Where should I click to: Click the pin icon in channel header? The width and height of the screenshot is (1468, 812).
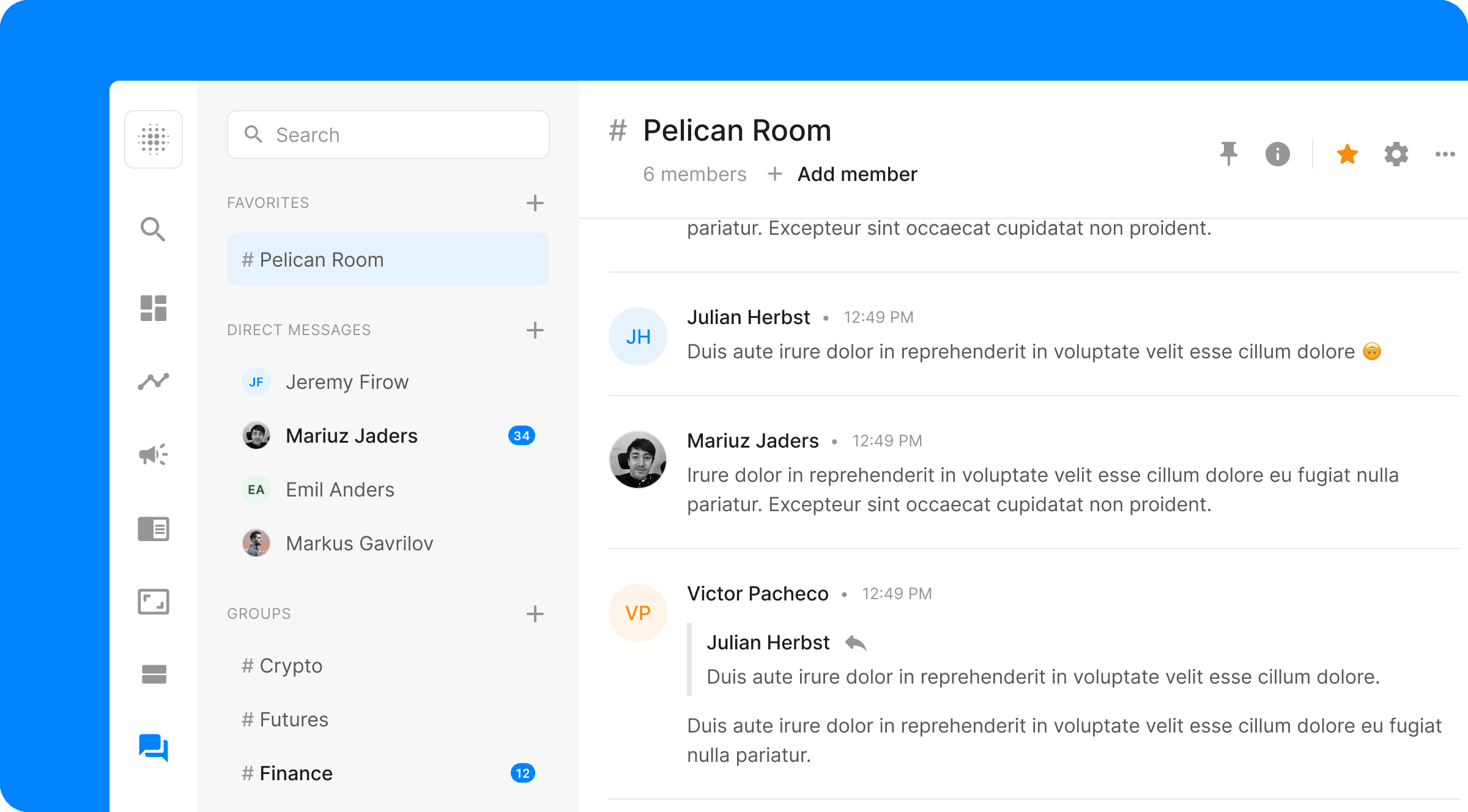pyautogui.click(x=1228, y=154)
